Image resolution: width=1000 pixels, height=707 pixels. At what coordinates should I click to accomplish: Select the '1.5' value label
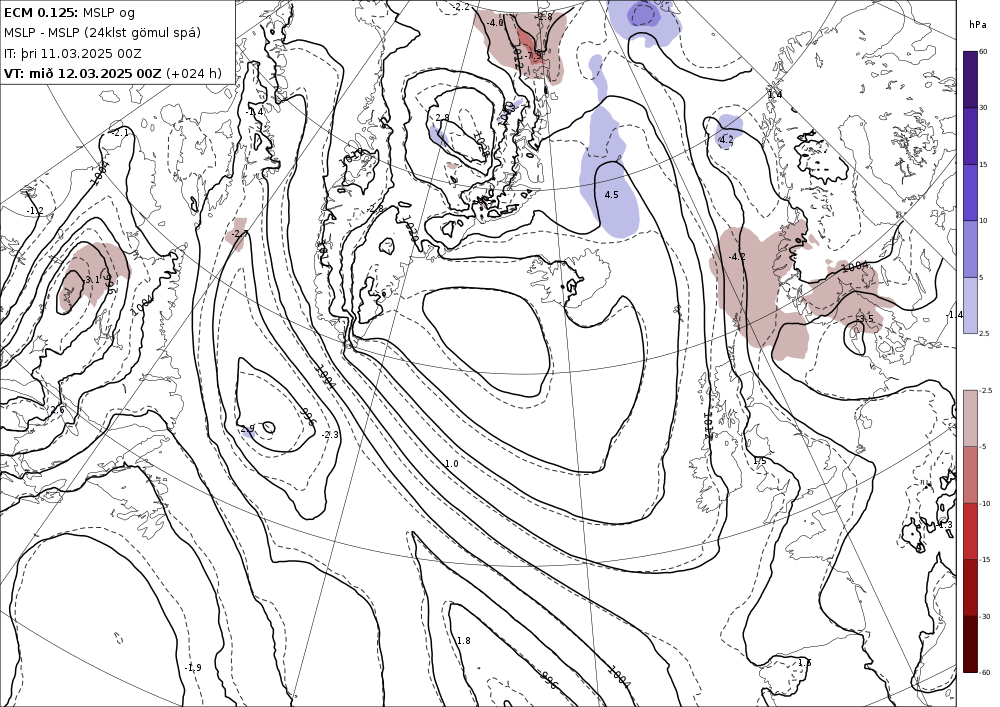click(x=760, y=460)
